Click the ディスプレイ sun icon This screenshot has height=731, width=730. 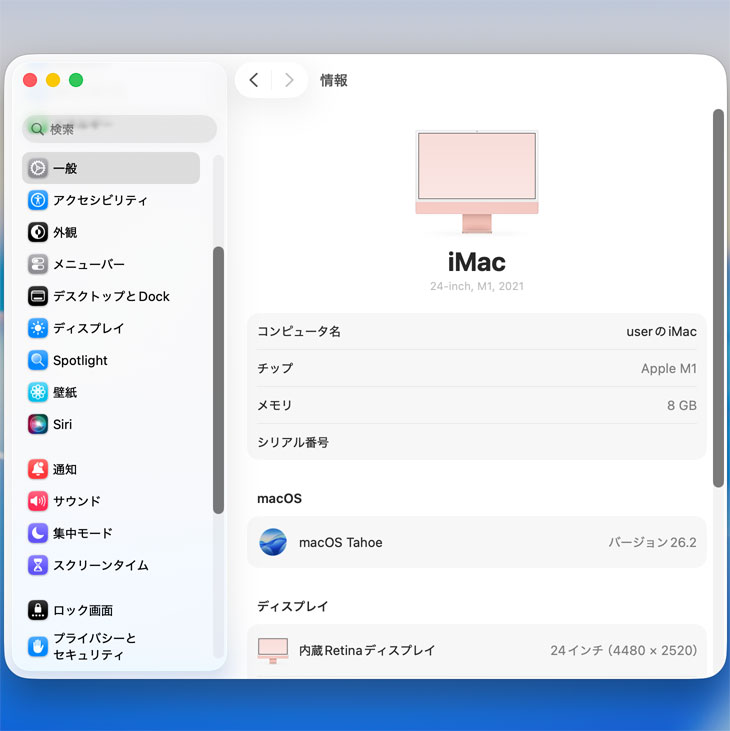click(38, 328)
